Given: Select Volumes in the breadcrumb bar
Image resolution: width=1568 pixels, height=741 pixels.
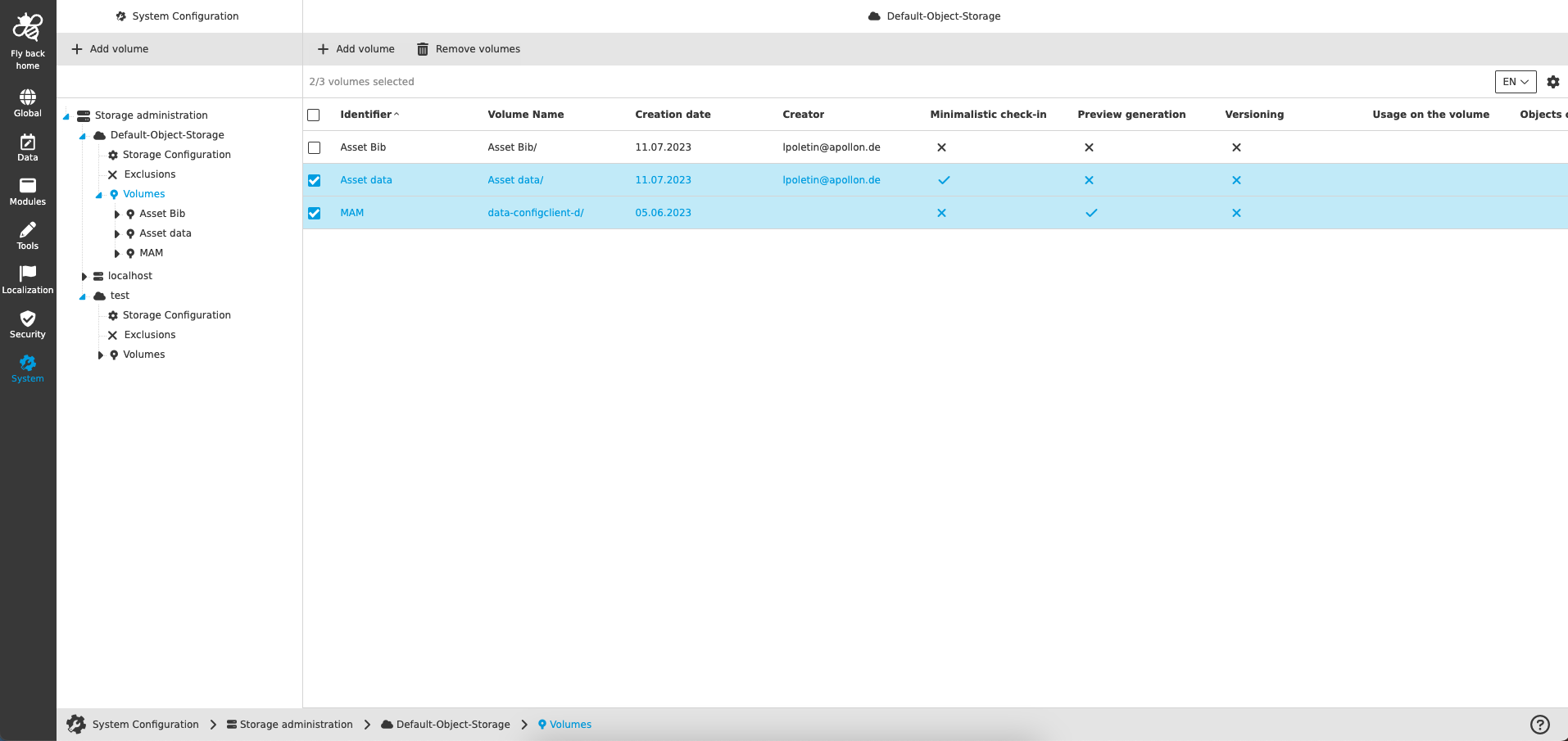Looking at the screenshot, I should [570, 724].
